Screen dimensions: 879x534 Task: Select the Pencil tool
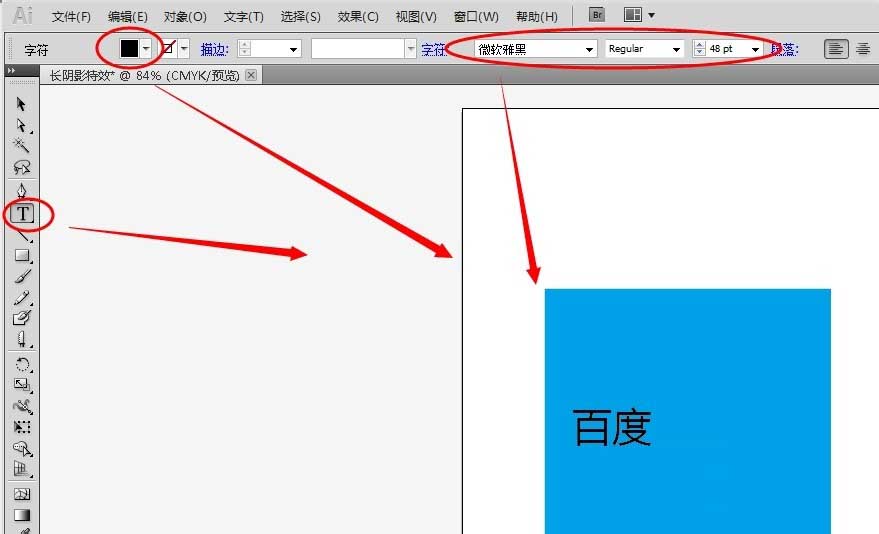[22, 298]
